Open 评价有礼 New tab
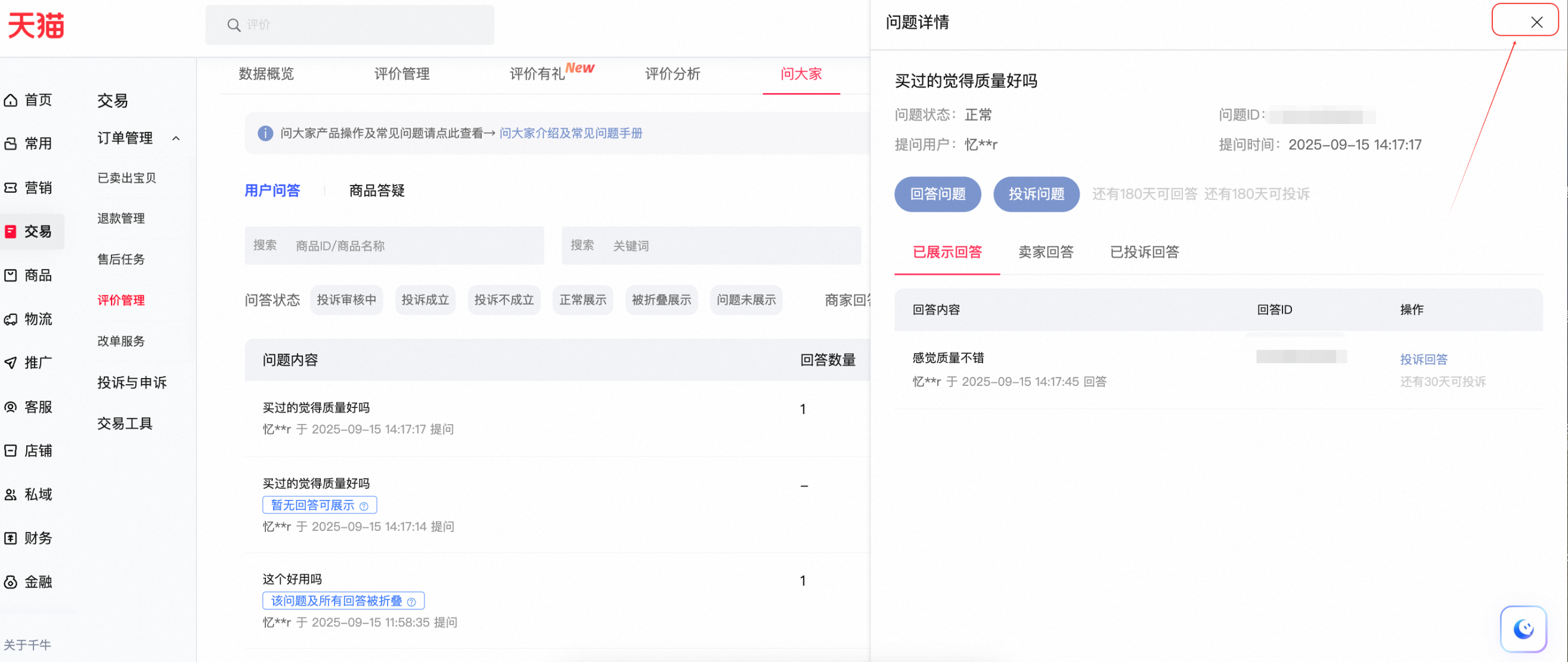This screenshot has height=662, width=1568. 551,72
